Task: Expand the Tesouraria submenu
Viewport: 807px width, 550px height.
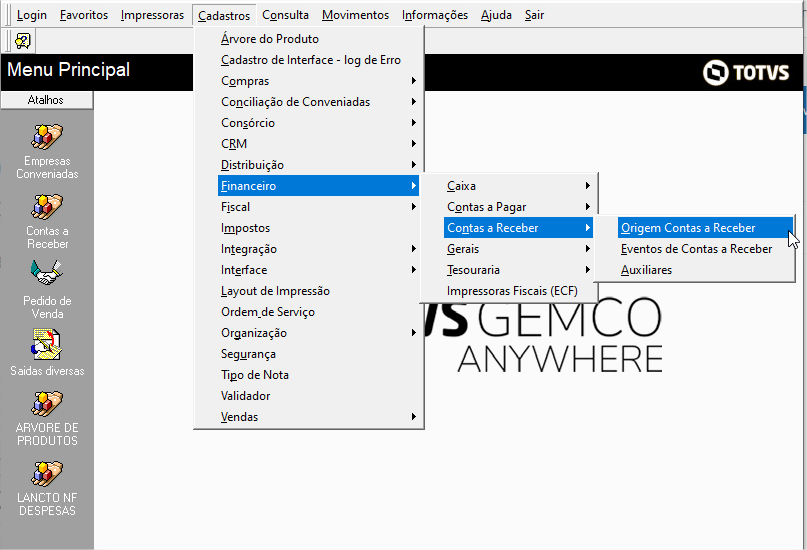Action: click(x=518, y=270)
